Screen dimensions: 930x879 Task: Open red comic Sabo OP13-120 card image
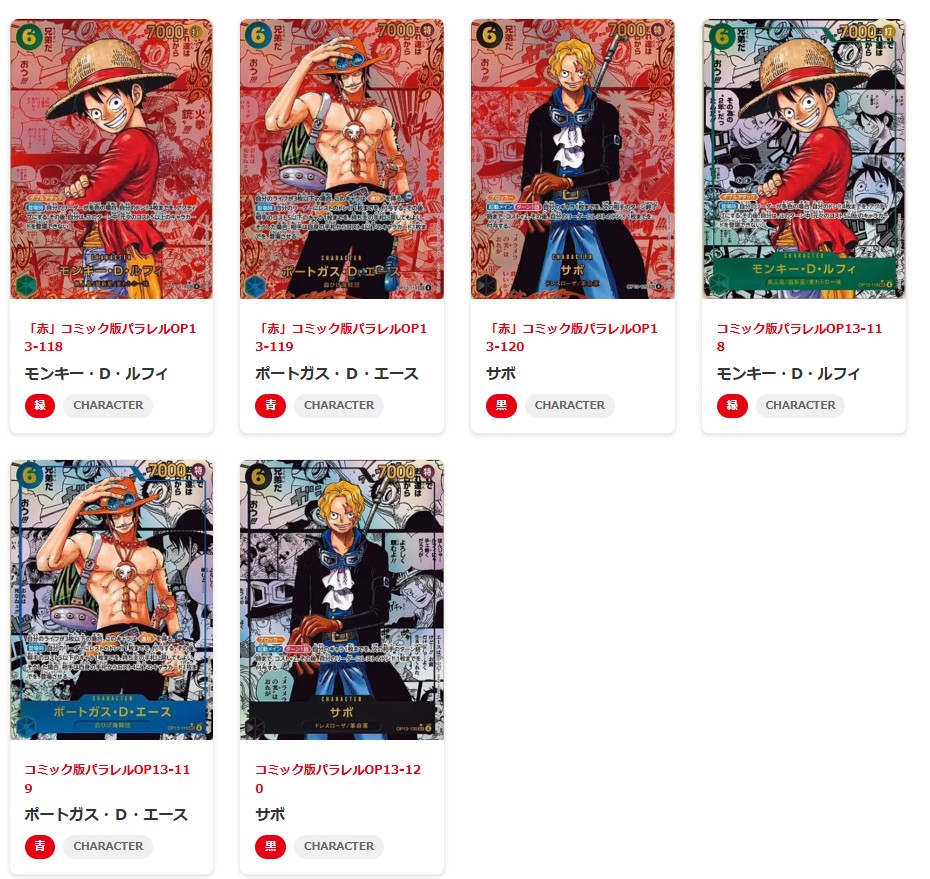click(572, 158)
